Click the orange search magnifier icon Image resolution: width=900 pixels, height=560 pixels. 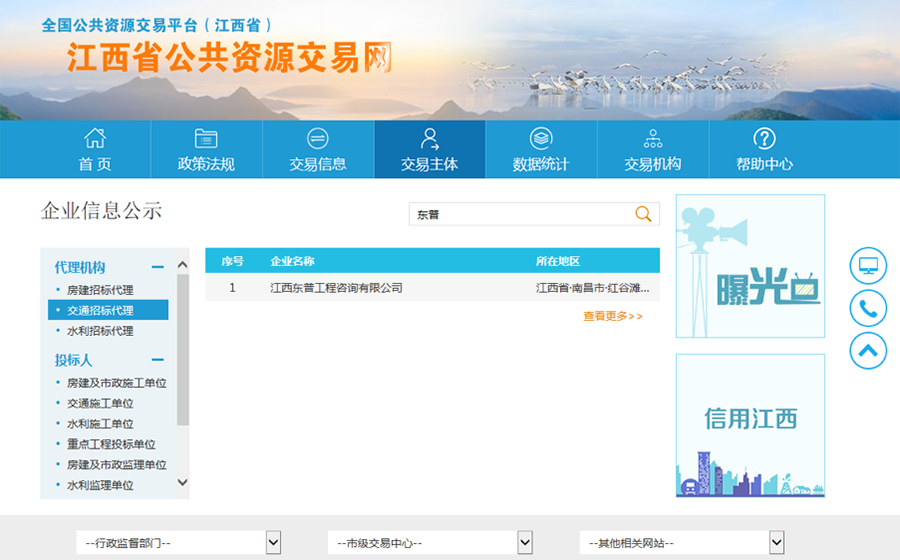[x=644, y=214]
